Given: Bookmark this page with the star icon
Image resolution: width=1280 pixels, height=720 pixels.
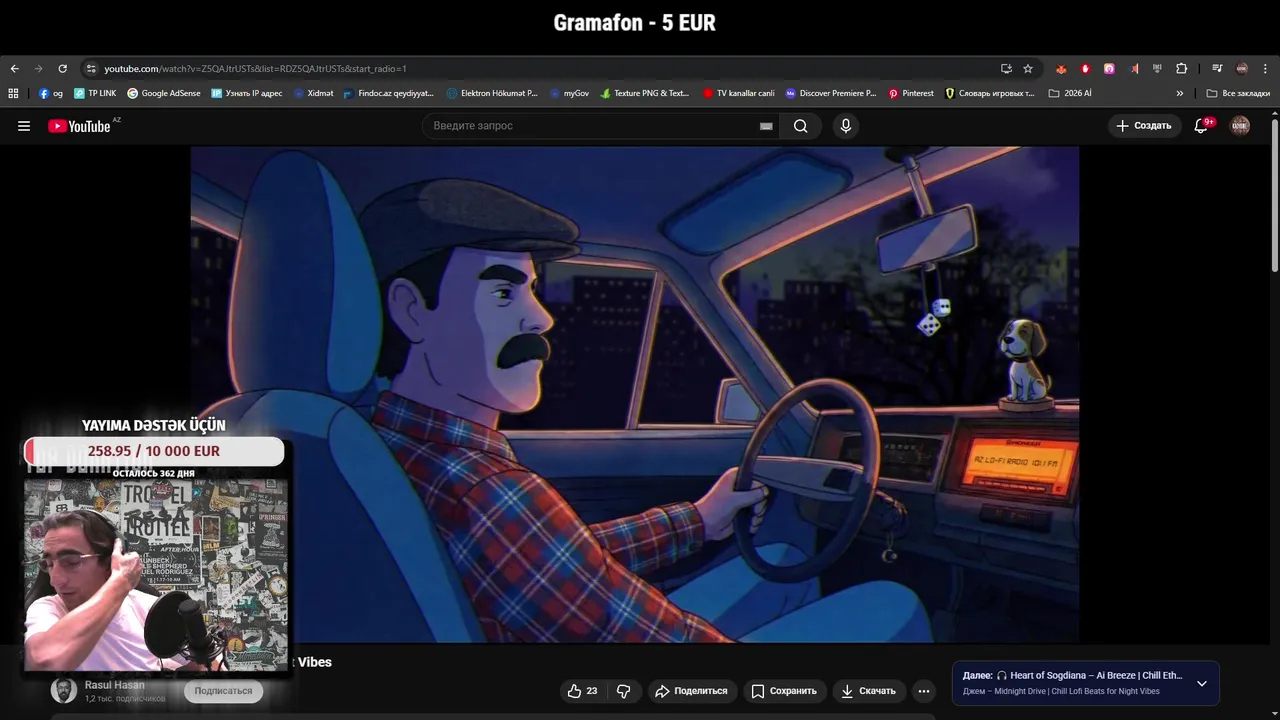Looking at the screenshot, I should tap(1028, 69).
